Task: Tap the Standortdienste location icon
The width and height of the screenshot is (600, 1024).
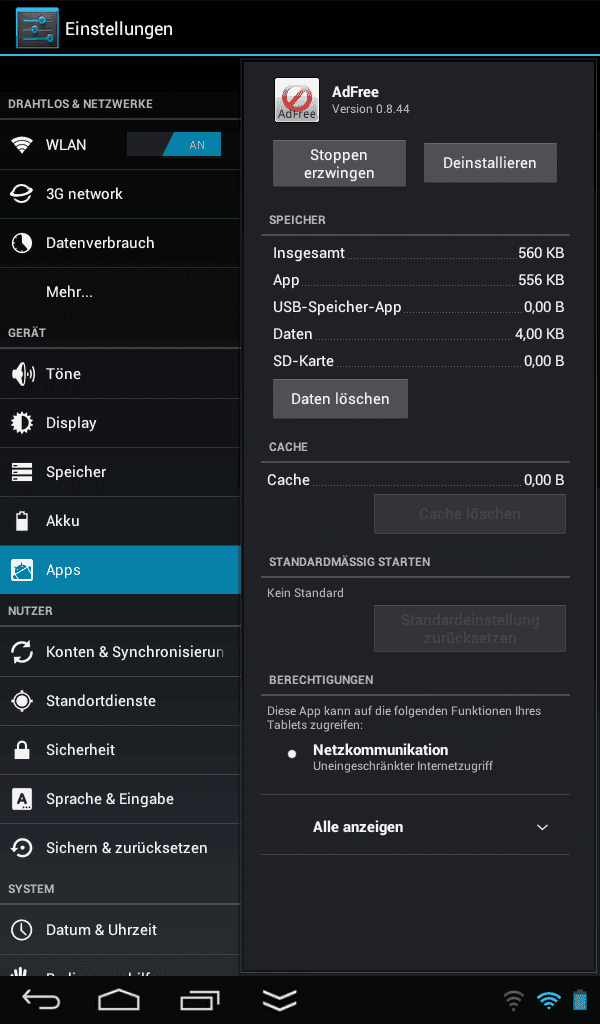Action: point(22,701)
